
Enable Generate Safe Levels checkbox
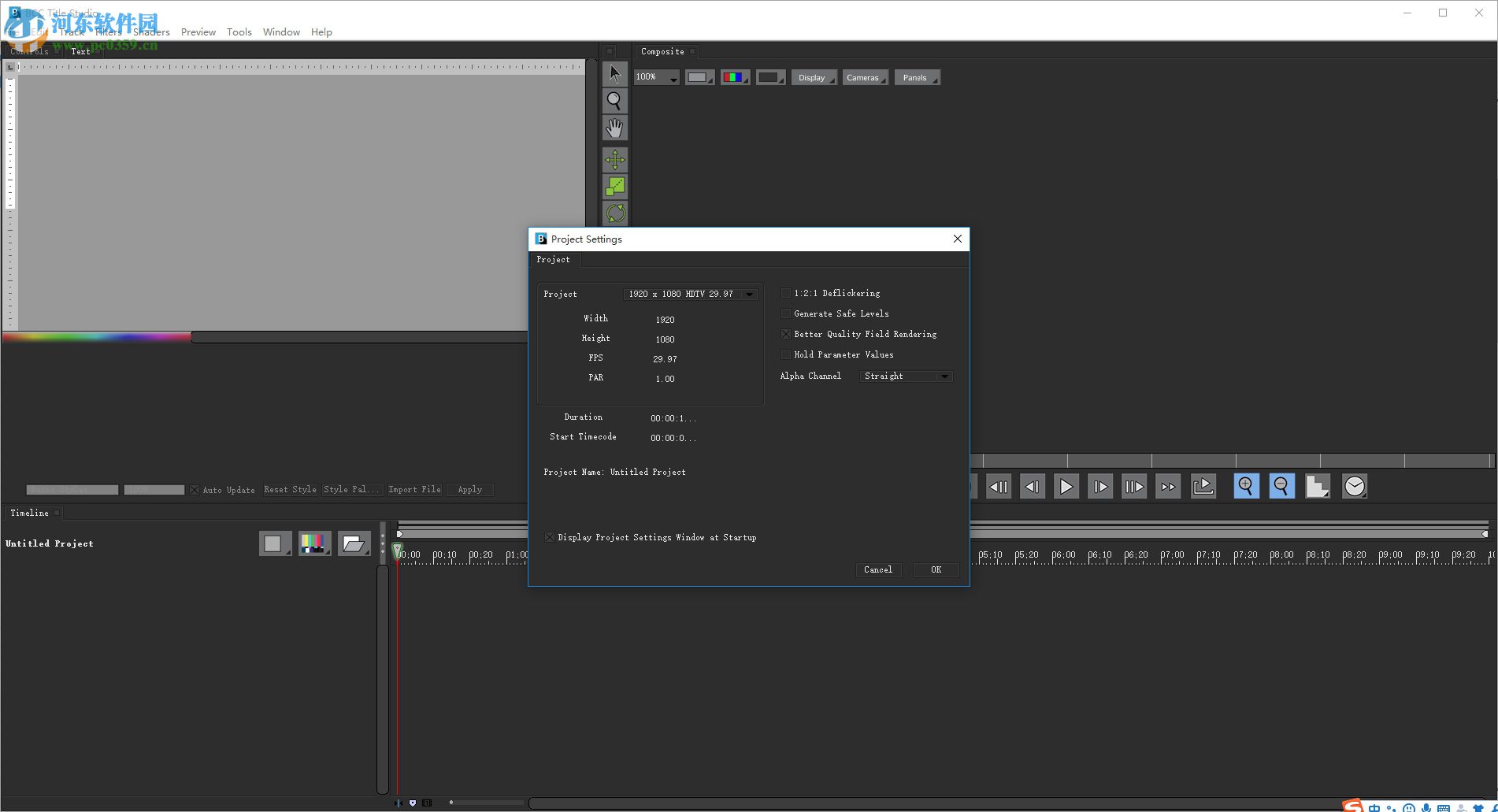785,313
